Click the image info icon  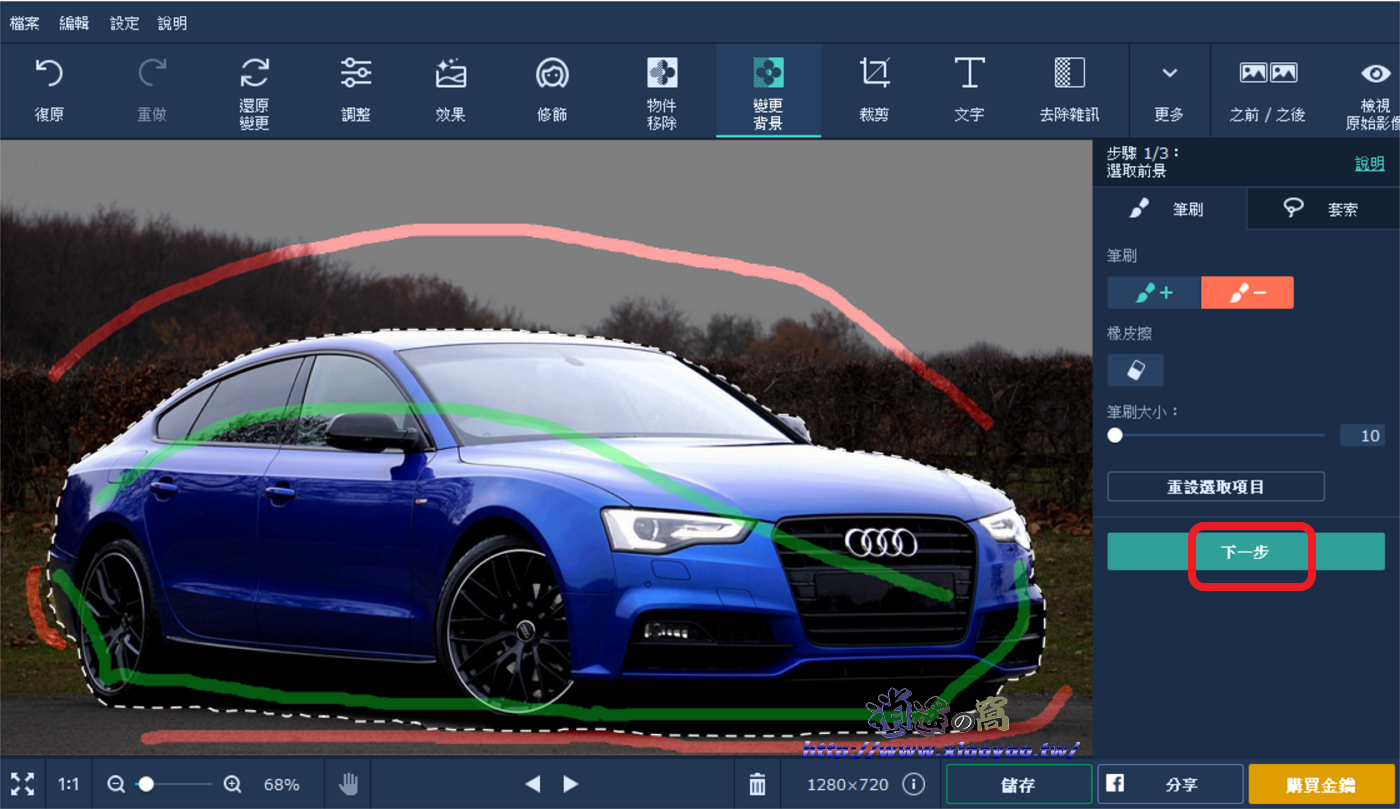click(913, 784)
